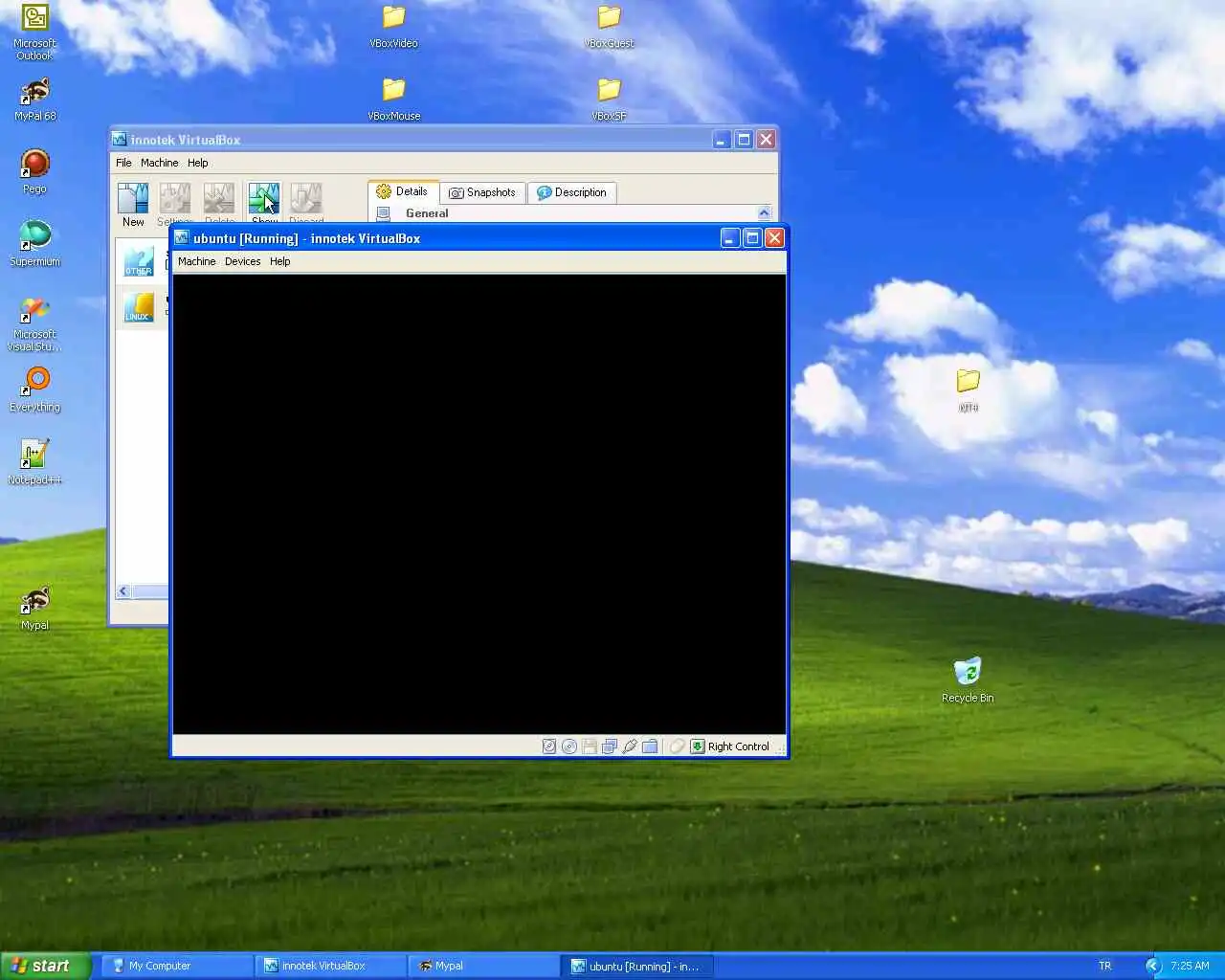Click the Right Control host key label
1225x980 pixels.
(x=738, y=746)
